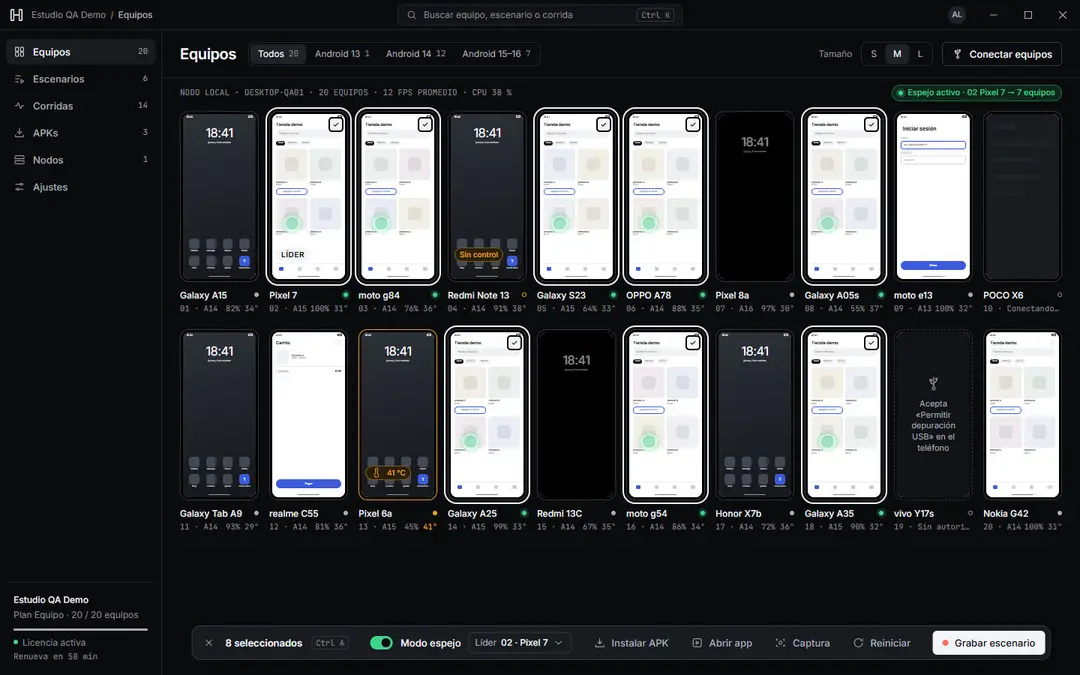Image resolution: width=1080 pixels, height=675 pixels.
Task: Click the play icon beside Abrir app
Action: (x=697, y=643)
